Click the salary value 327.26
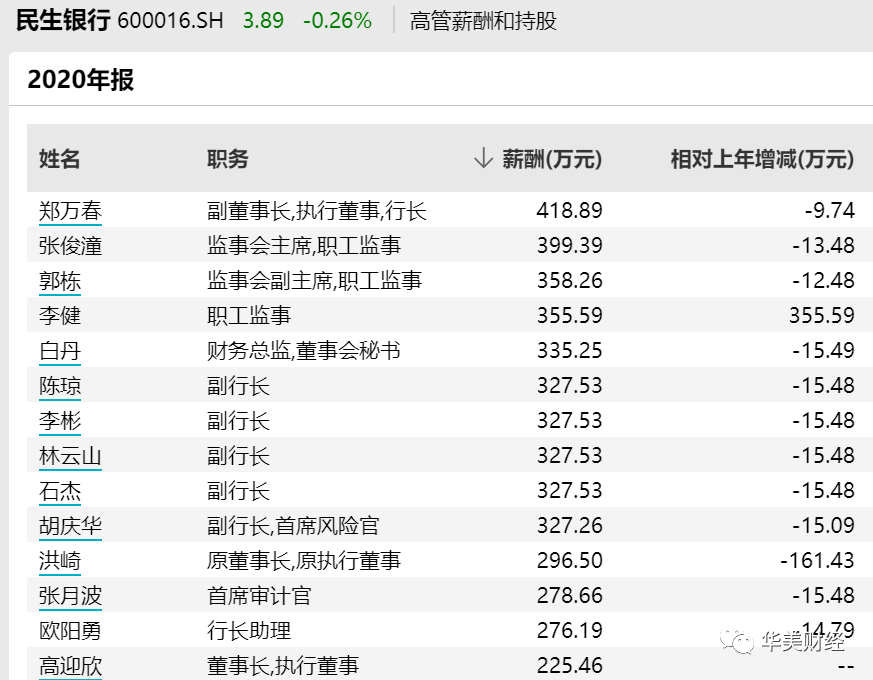 (570, 526)
